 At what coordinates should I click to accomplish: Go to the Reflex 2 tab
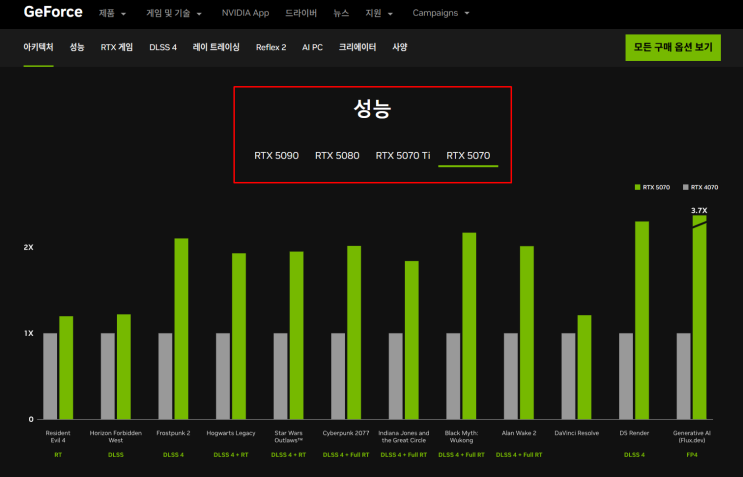[271, 47]
